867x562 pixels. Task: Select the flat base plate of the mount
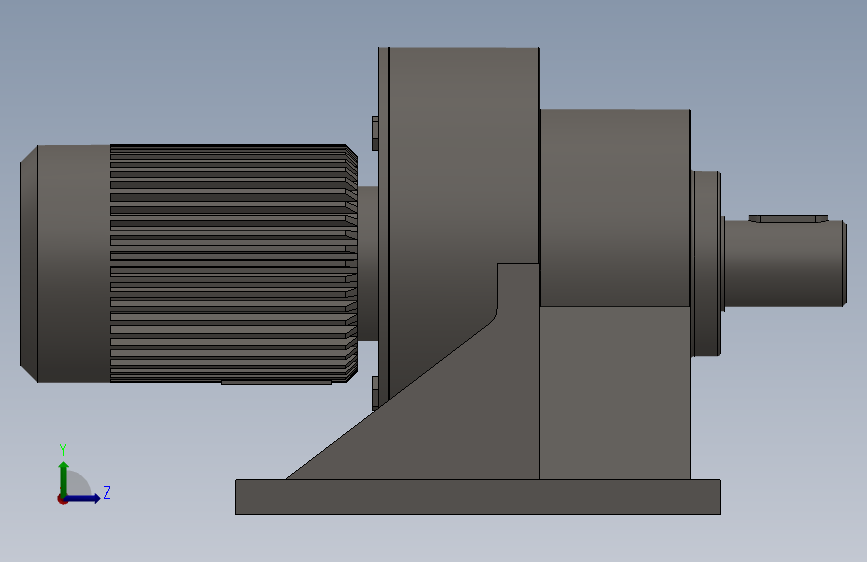478,497
